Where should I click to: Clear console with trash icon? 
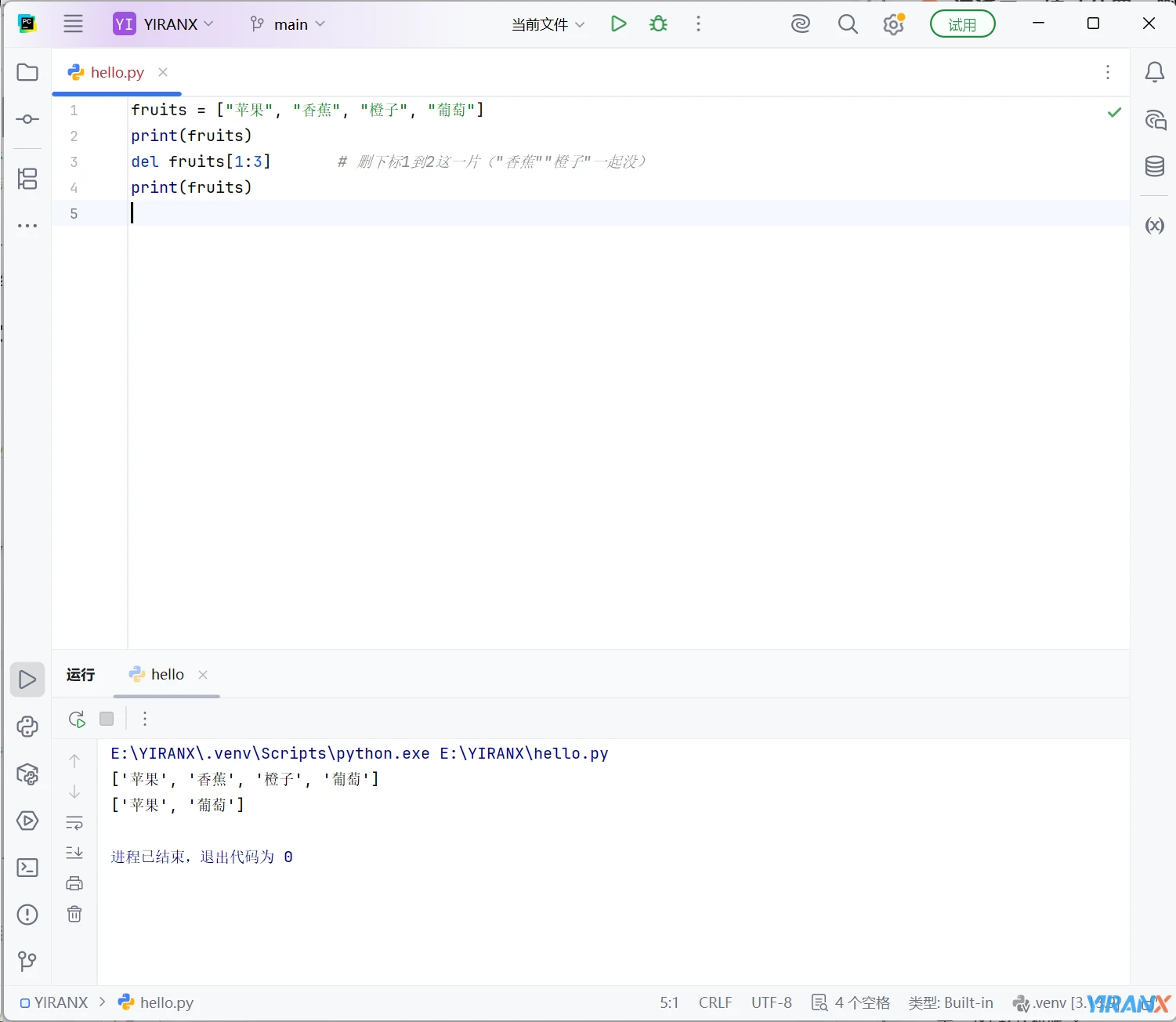(x=74, y=914)
